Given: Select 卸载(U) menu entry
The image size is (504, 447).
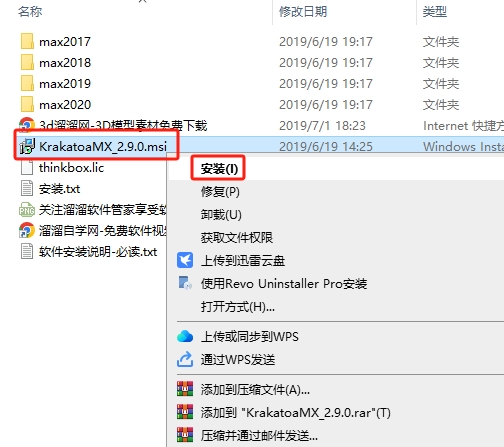Looking at the screenshot, I should [221, 215].
